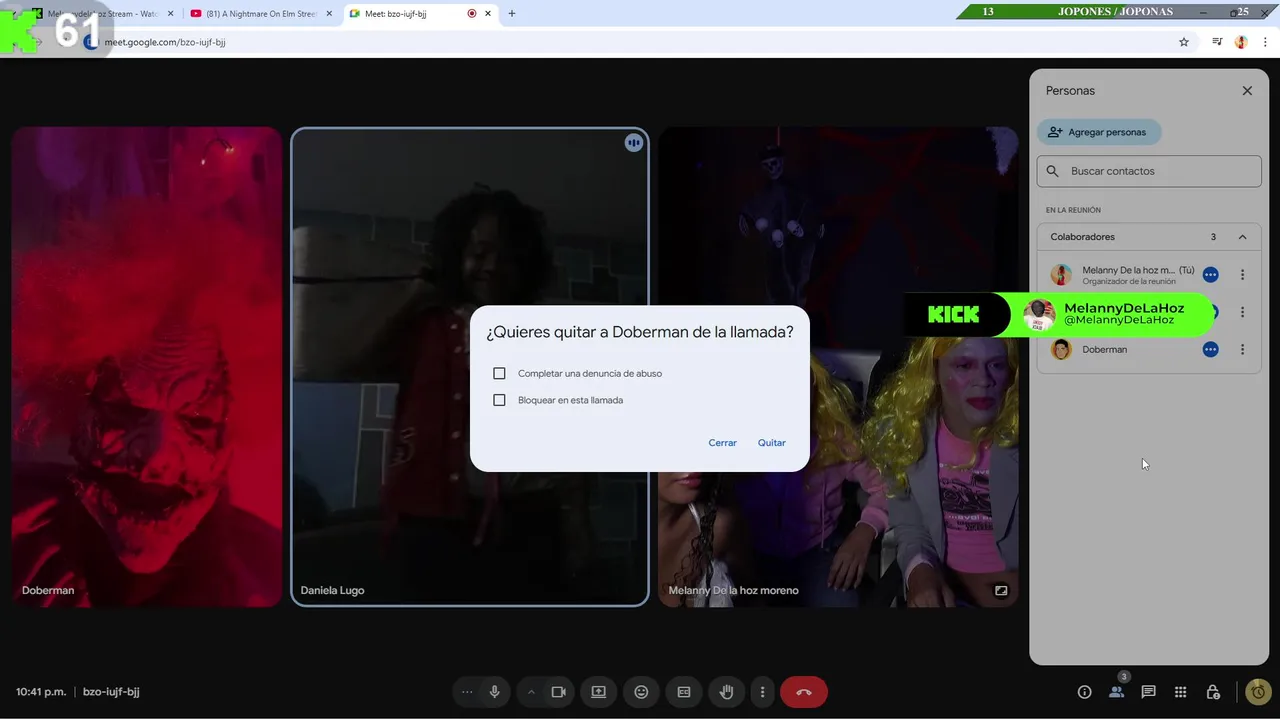The height and width of the screenshot is (720, 1280).
Task: Click 'Organizador de la reunión' label
Action: click(x=1129, y=282)
